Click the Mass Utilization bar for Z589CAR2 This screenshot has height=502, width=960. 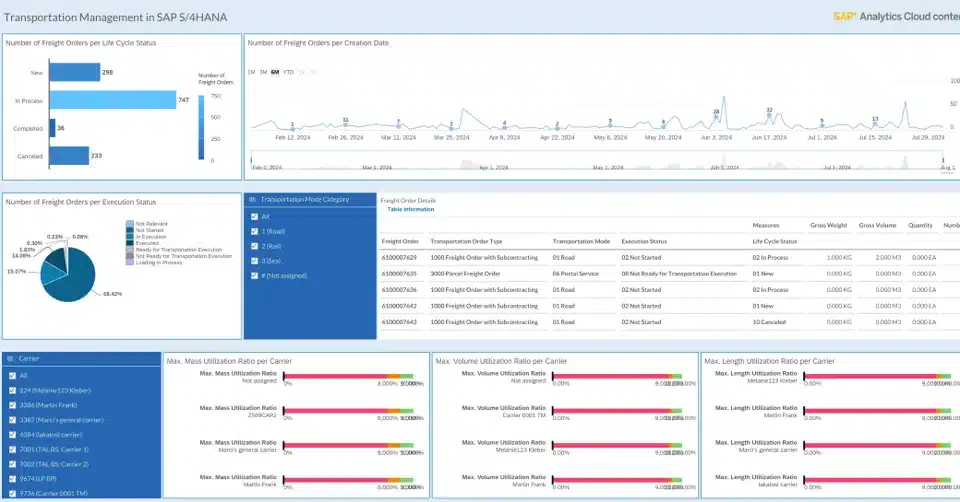click(348, 411)
